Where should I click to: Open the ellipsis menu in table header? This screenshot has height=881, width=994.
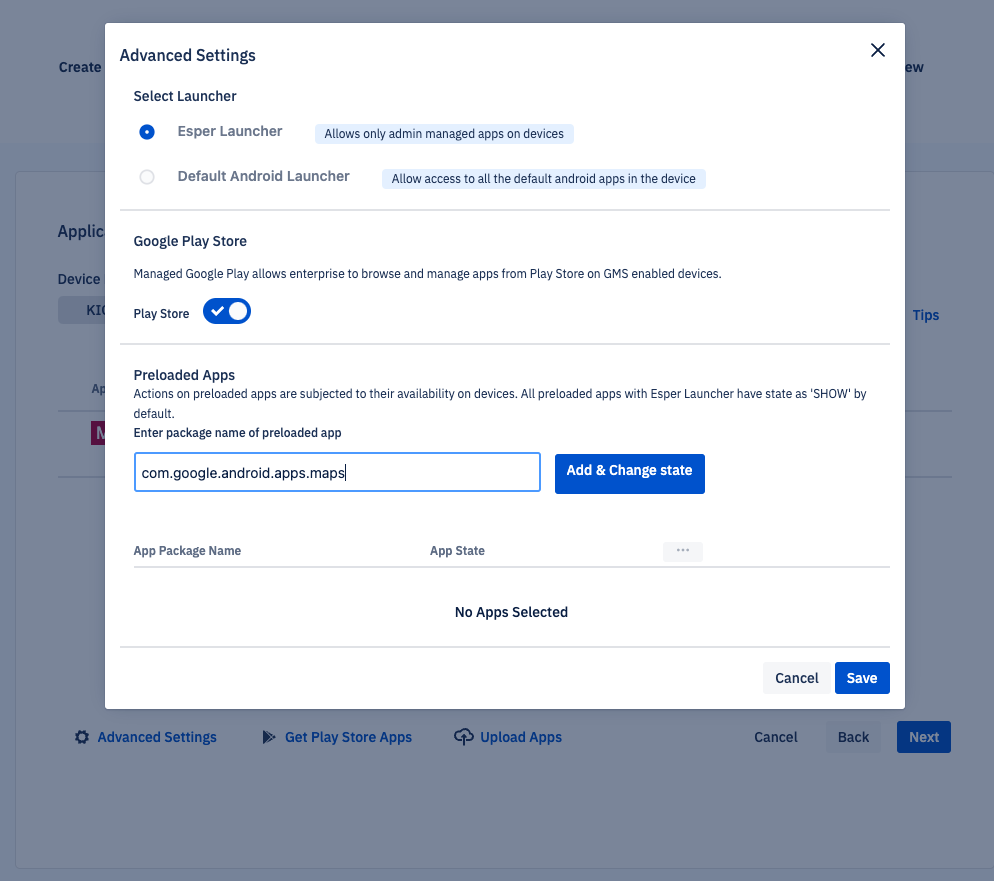point(683,551)
